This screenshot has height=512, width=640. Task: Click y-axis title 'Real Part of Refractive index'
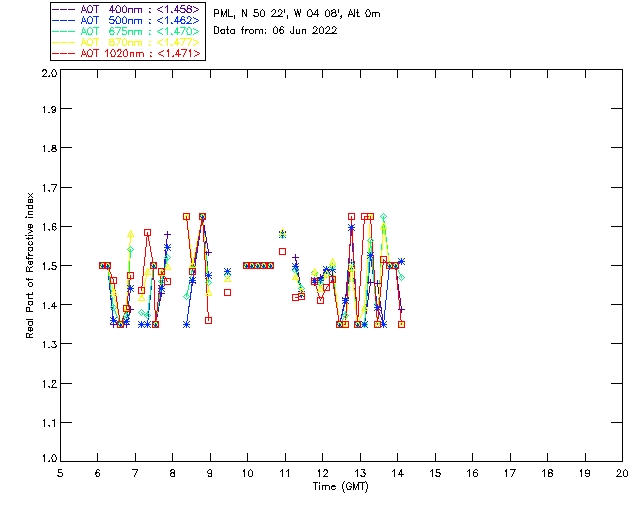pos(29,265)
